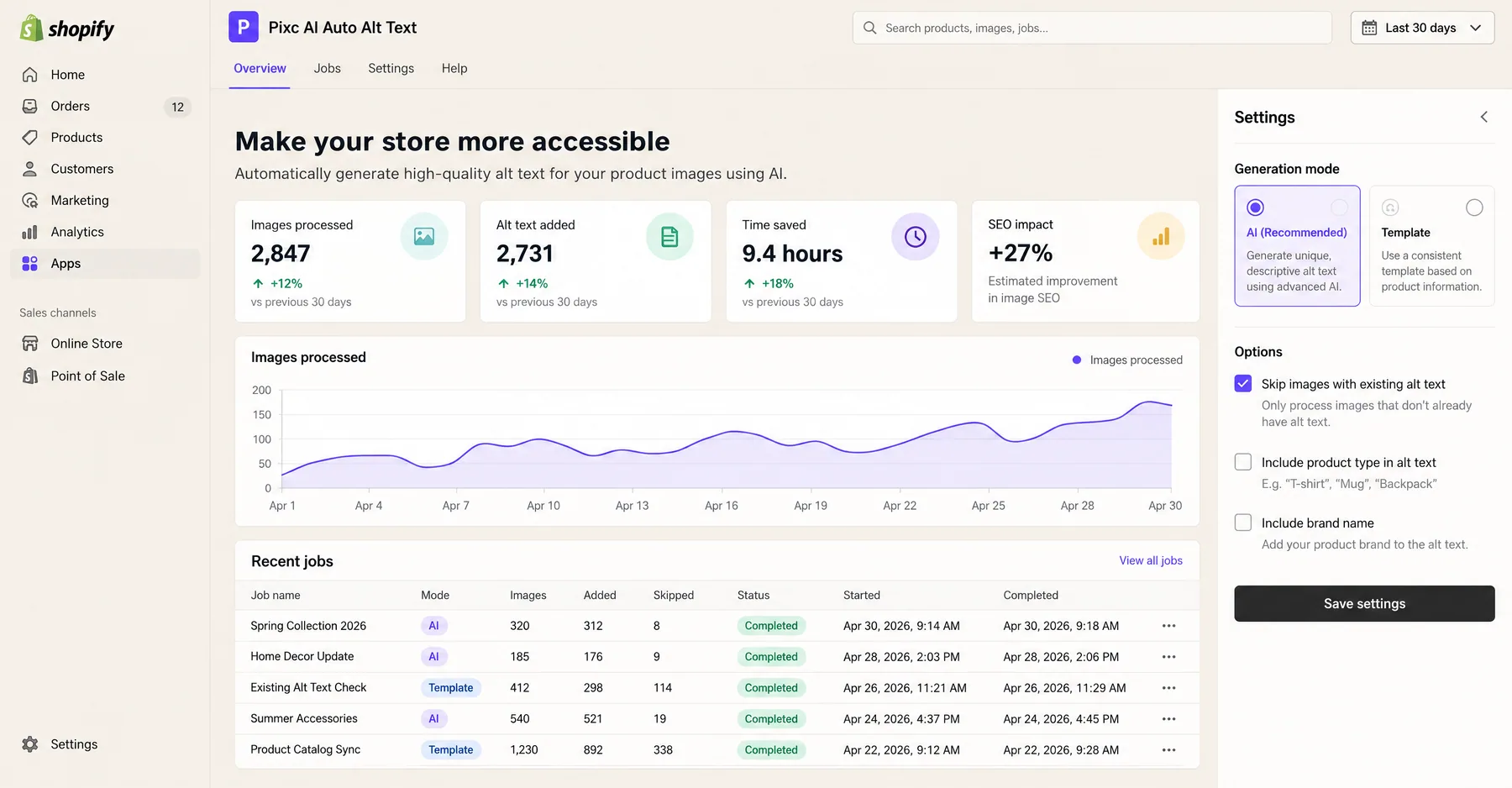Open the Last 30 days date dropdown

pyautogui.click(x=1422, y=28)
